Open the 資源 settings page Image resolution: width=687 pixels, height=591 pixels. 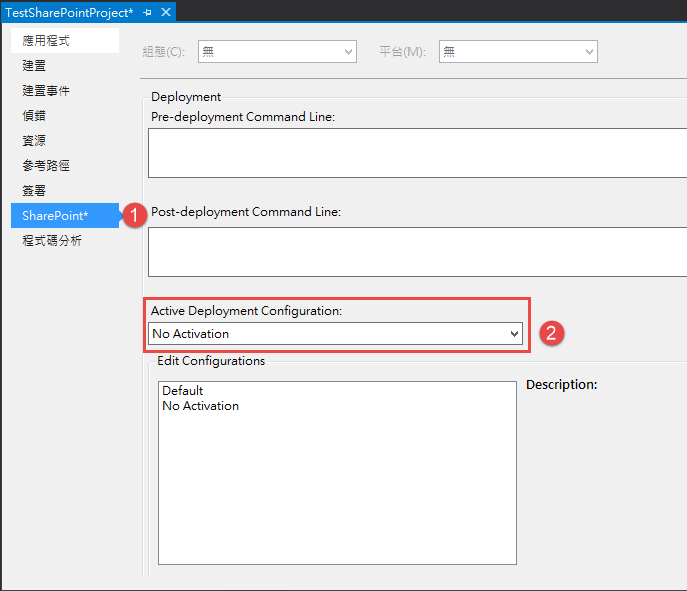[65, 141]
